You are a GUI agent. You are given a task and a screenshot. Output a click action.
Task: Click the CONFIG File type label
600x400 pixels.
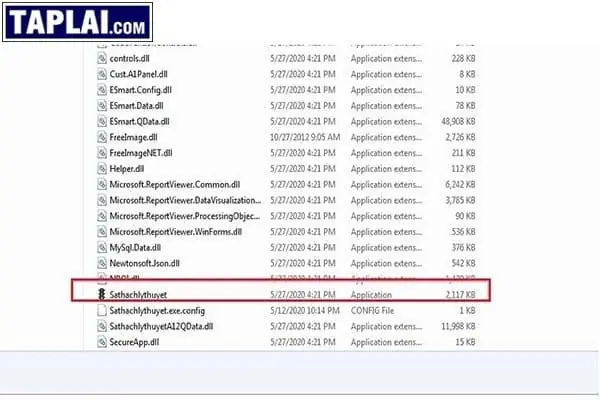377,310
